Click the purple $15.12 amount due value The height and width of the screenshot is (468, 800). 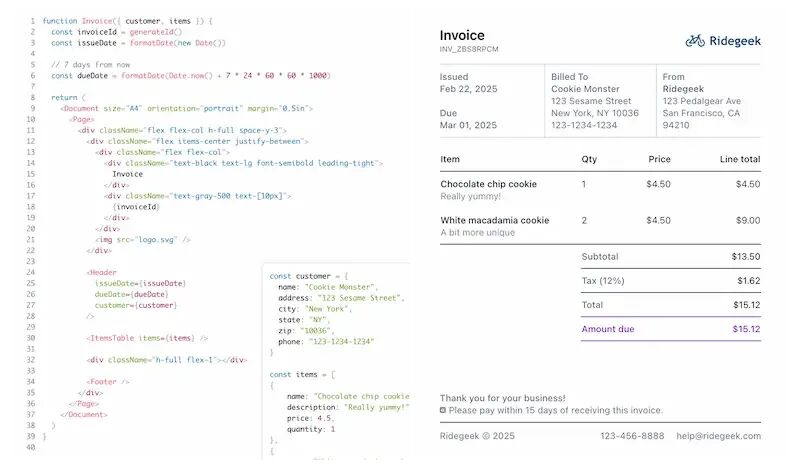coord(746,329)
